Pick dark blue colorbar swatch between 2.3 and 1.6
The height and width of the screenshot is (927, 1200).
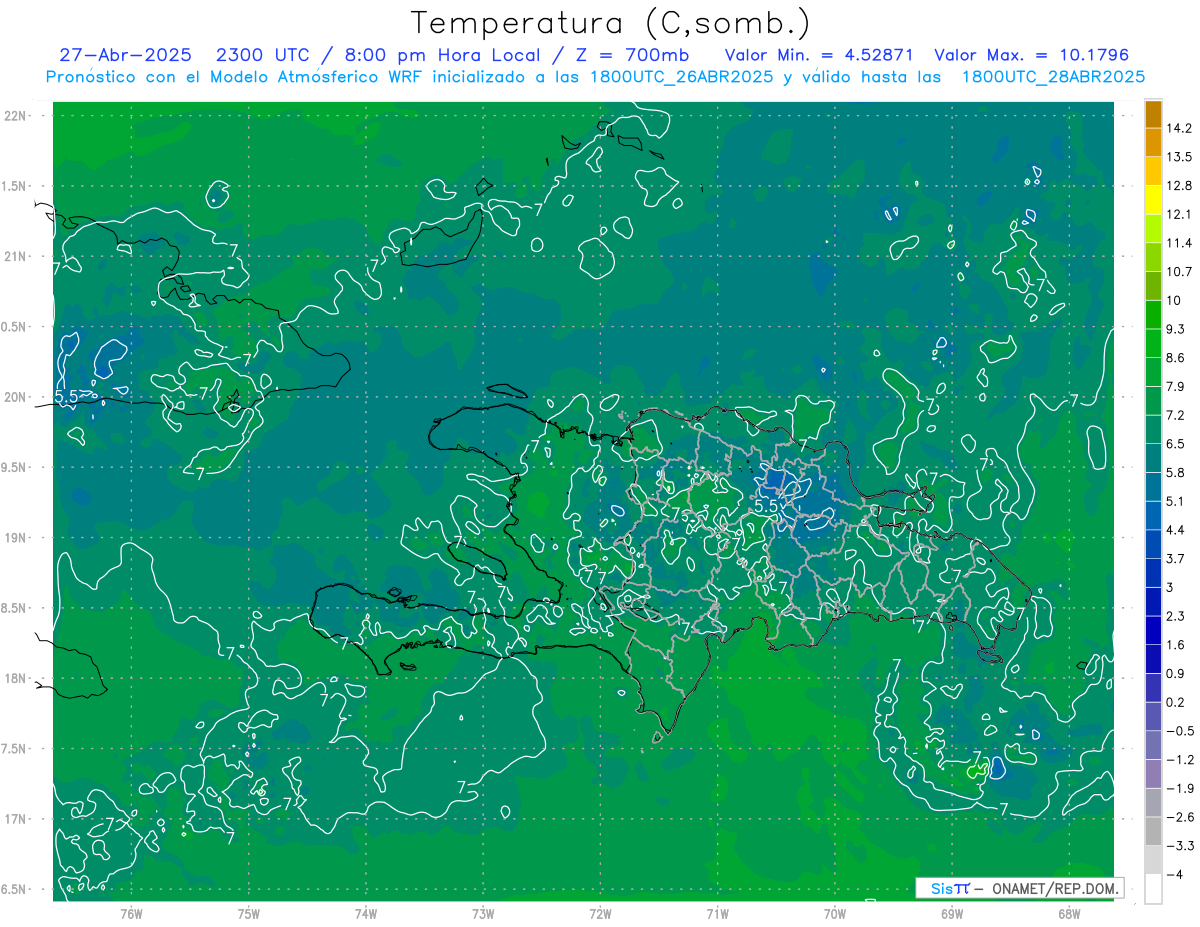click(1153, 631)
